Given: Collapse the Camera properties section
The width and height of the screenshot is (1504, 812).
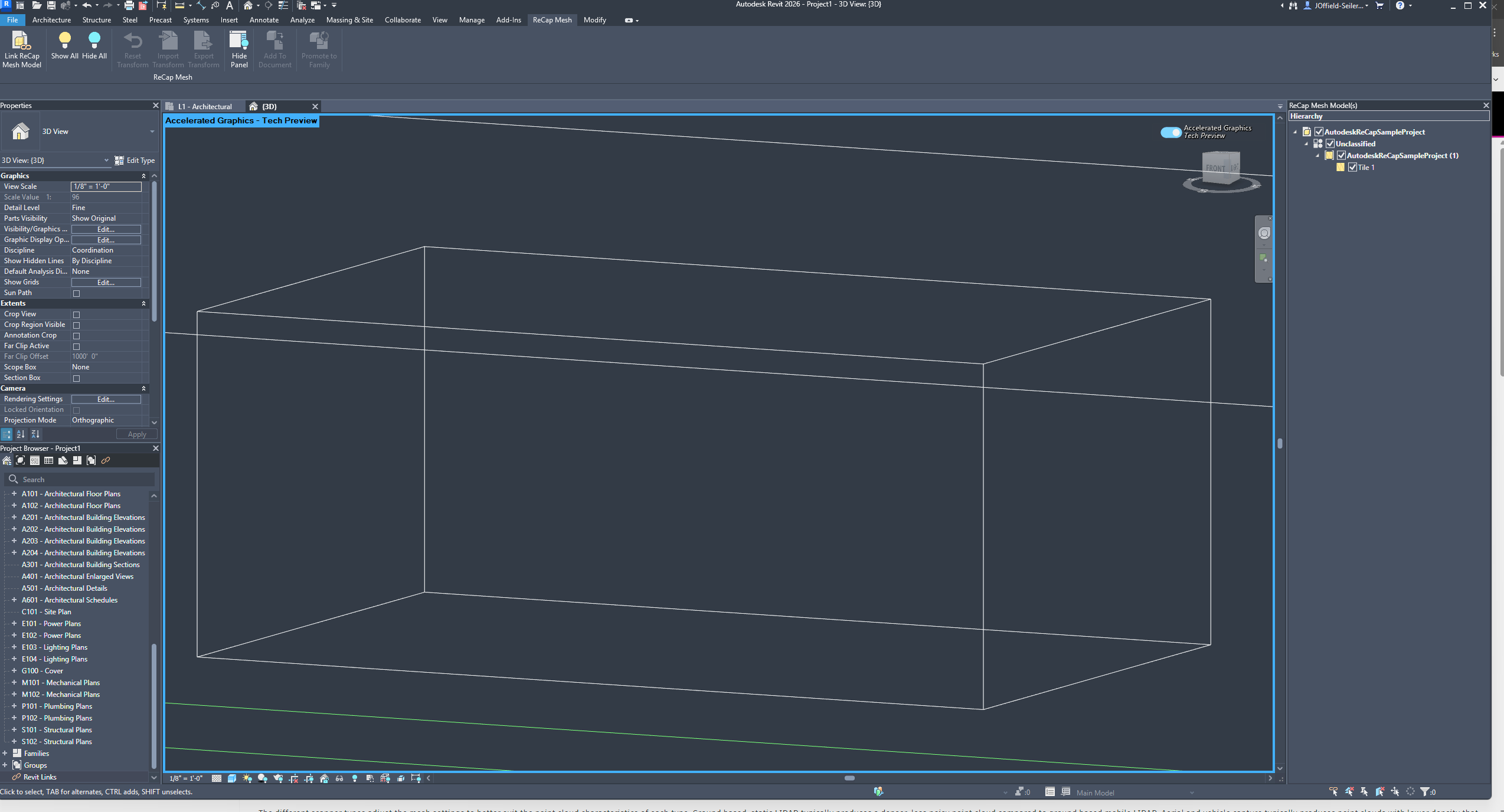Looking at the screenshot, I should click(x=143, y=388).
